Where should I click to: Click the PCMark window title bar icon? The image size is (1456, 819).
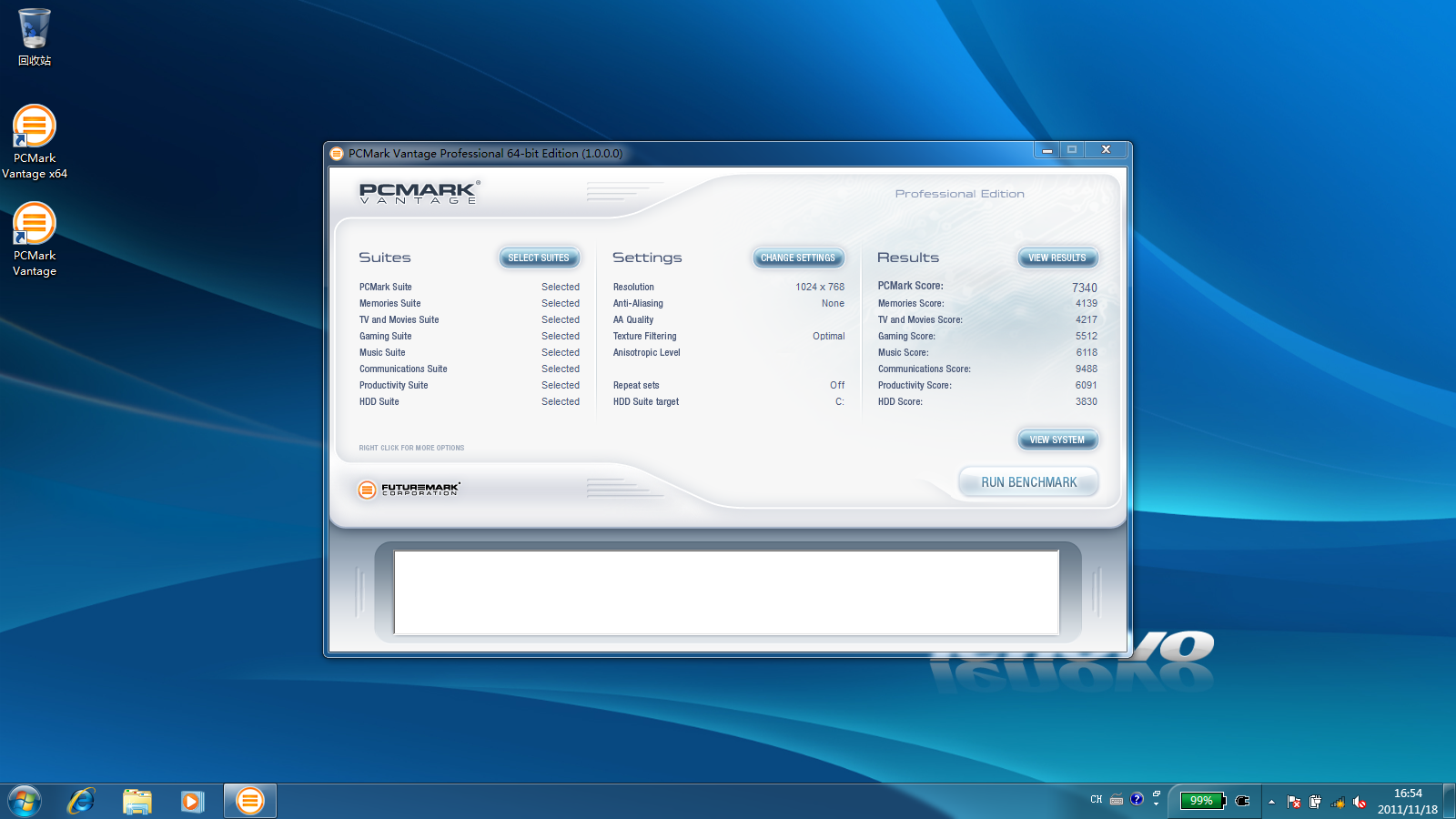(337, 153)
